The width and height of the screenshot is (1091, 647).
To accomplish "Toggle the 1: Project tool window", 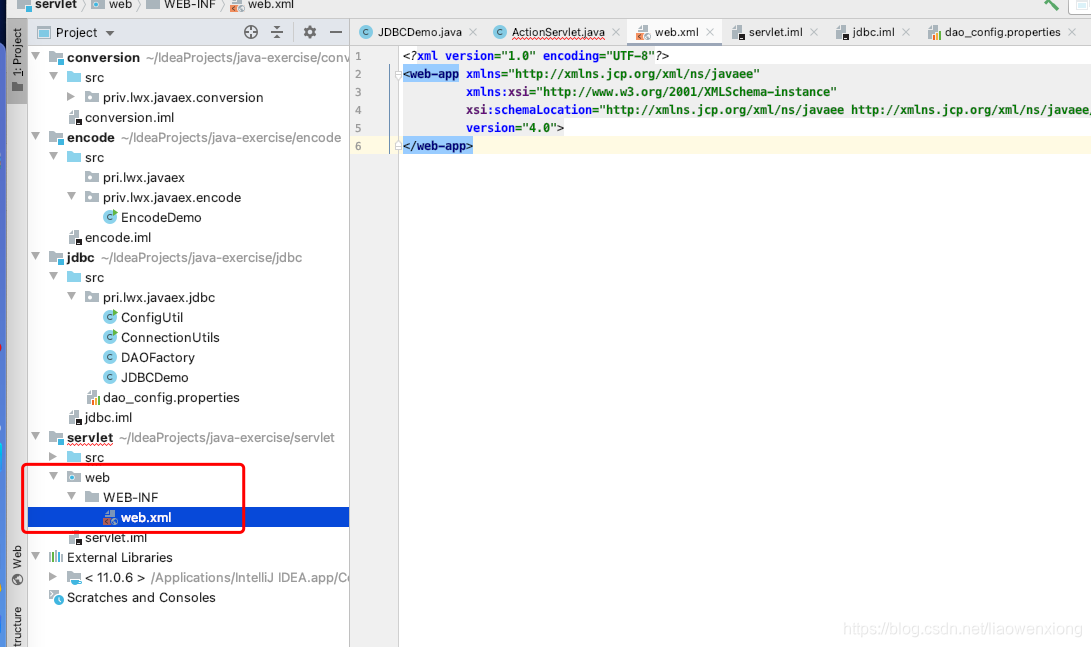I will tap(17, 59).
